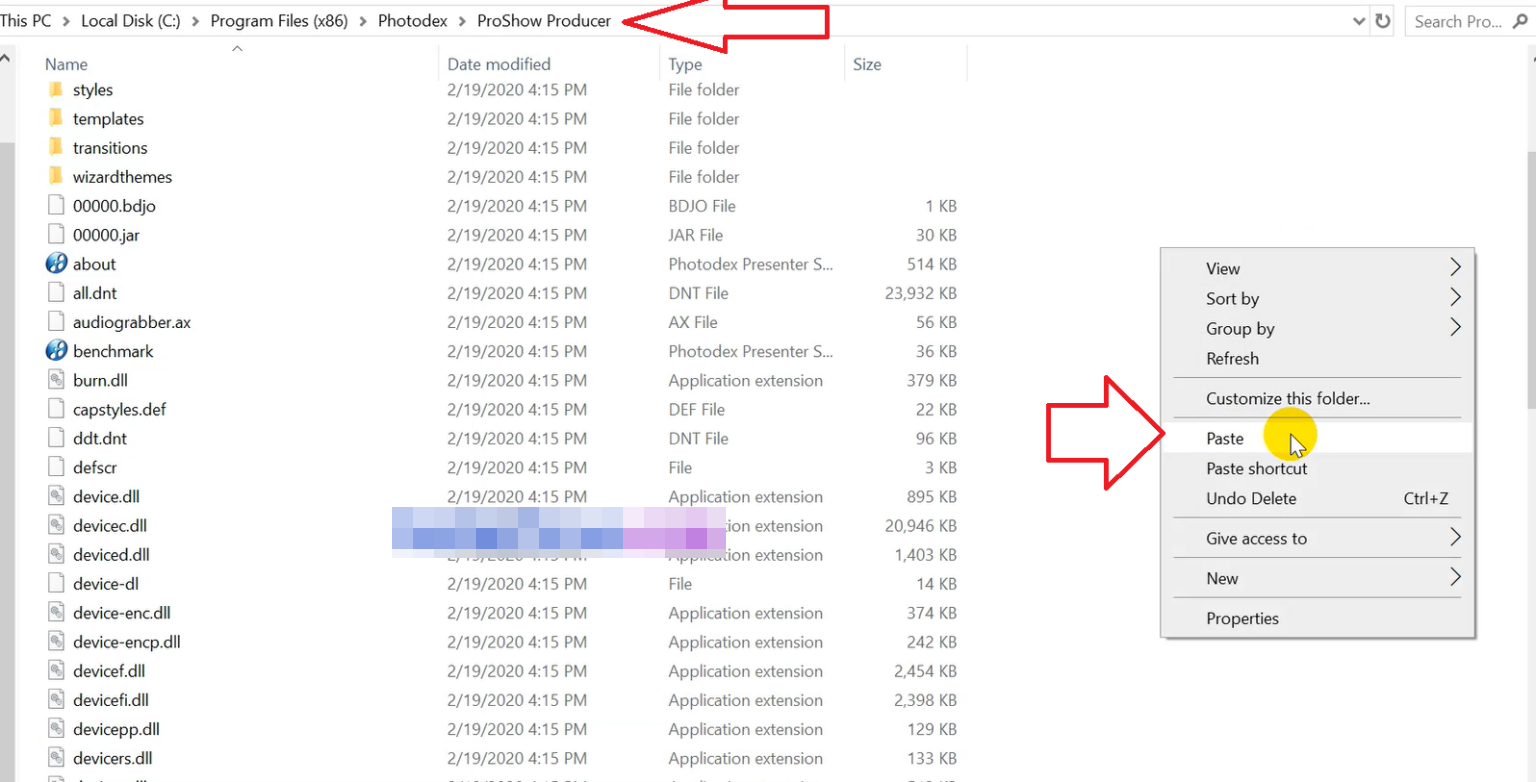
Task: Click the styles folder icon
Action: pos(55,90)
